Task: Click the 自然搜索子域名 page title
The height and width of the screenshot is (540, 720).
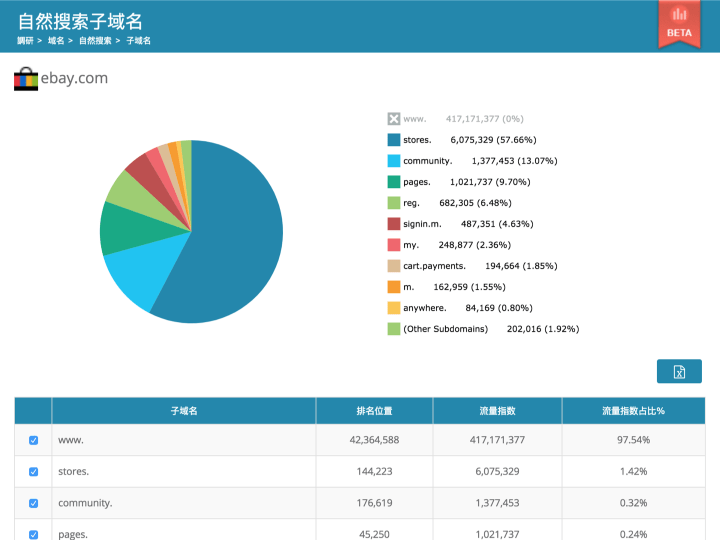Action: point(80,21)
